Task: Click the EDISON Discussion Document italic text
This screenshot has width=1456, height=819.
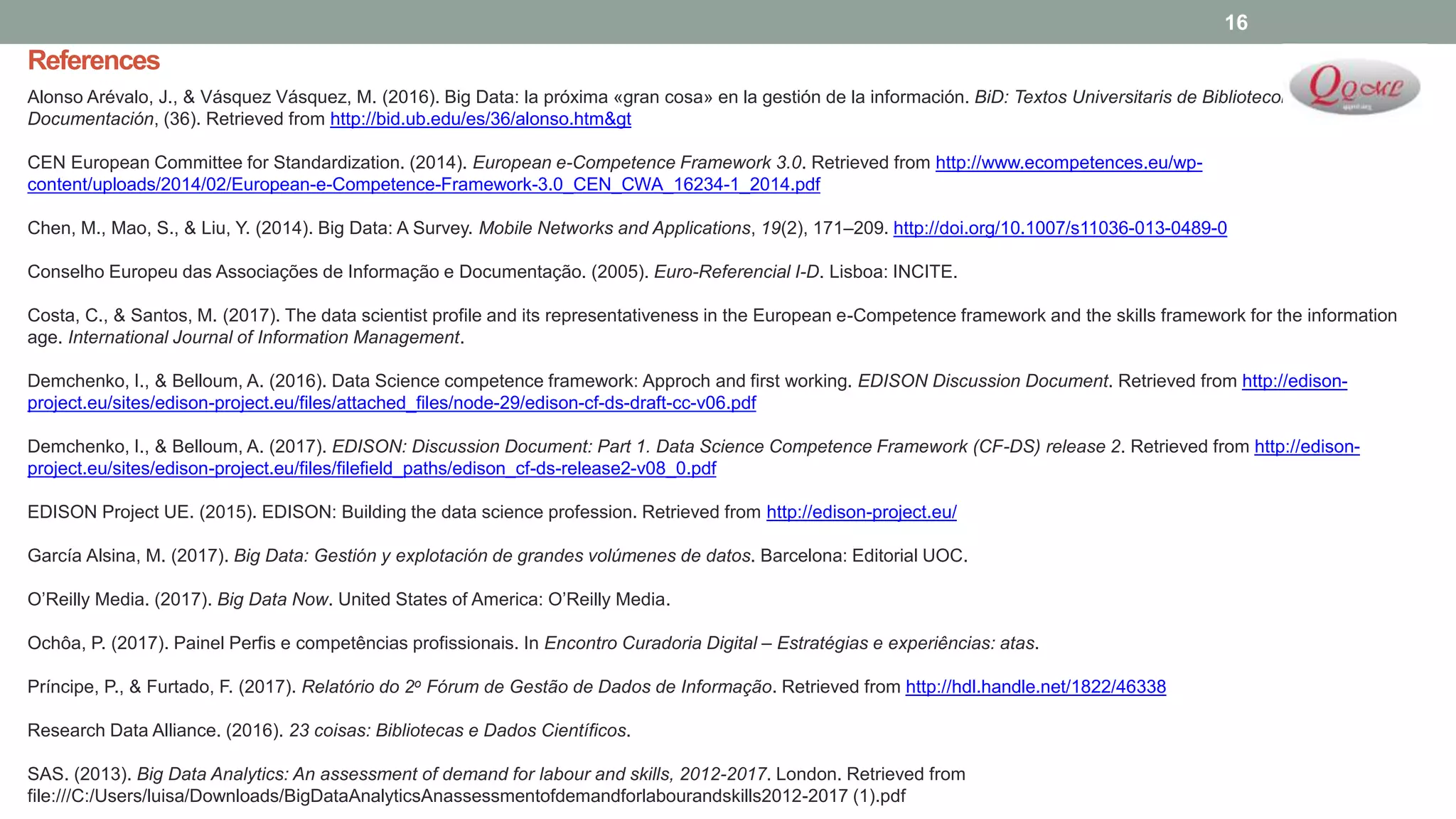Action: coord(983,381)
